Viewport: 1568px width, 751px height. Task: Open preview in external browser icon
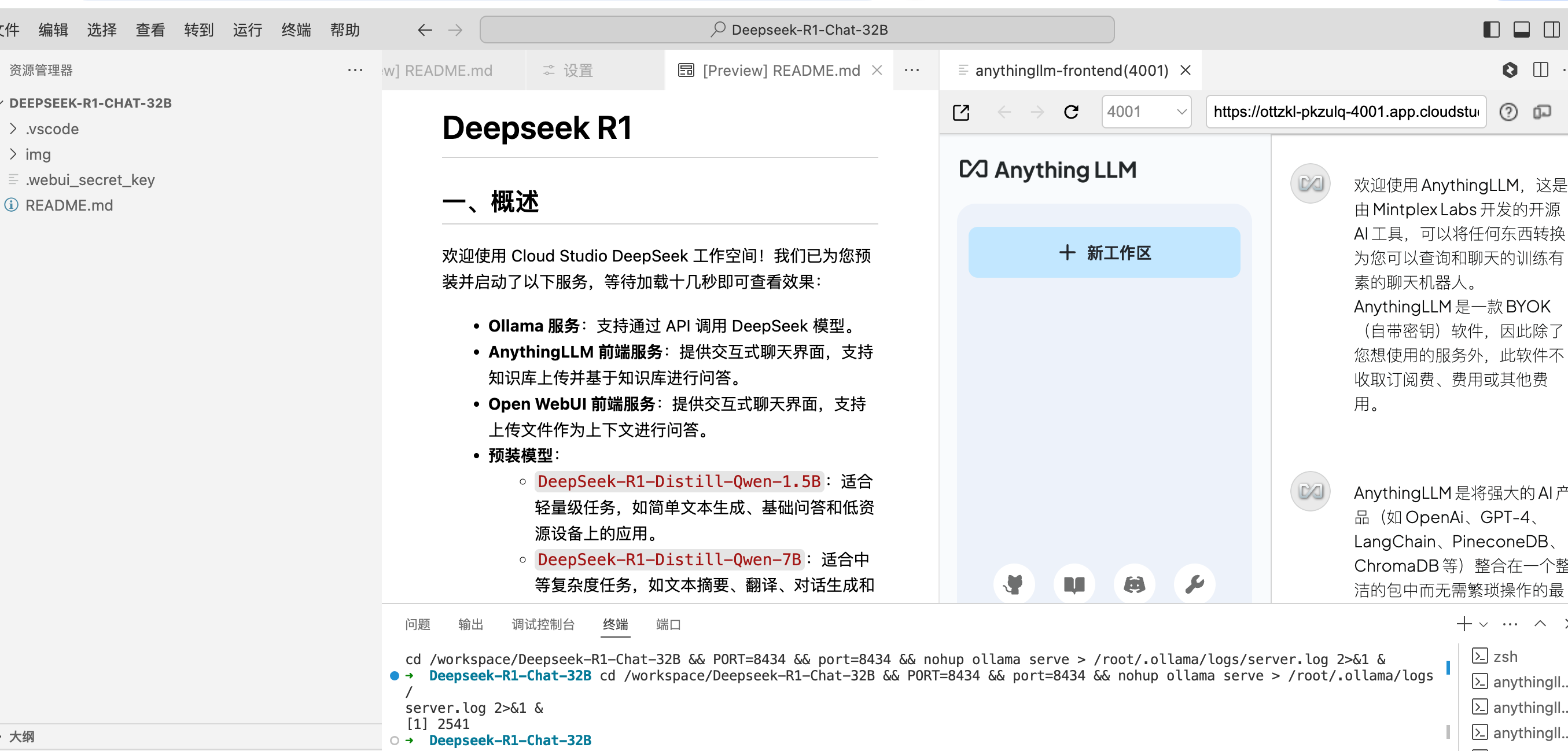tap(961, 112)
